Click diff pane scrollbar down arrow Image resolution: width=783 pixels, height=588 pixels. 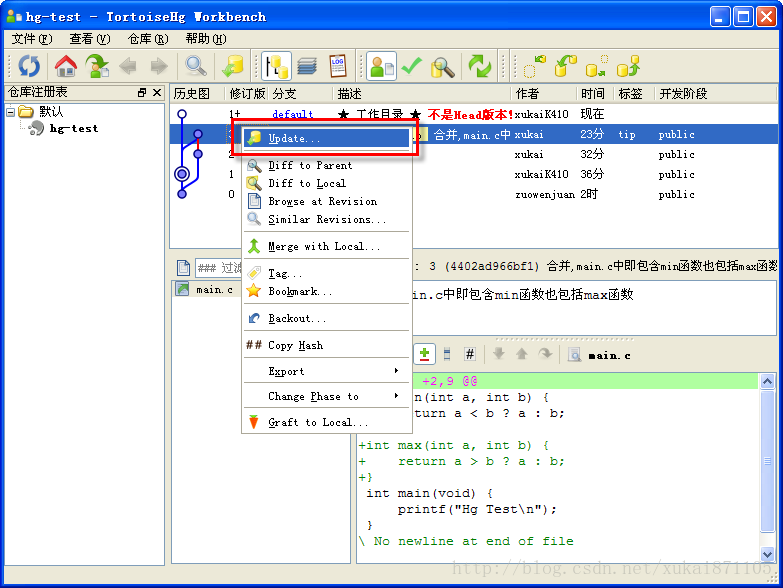point(767,554)
